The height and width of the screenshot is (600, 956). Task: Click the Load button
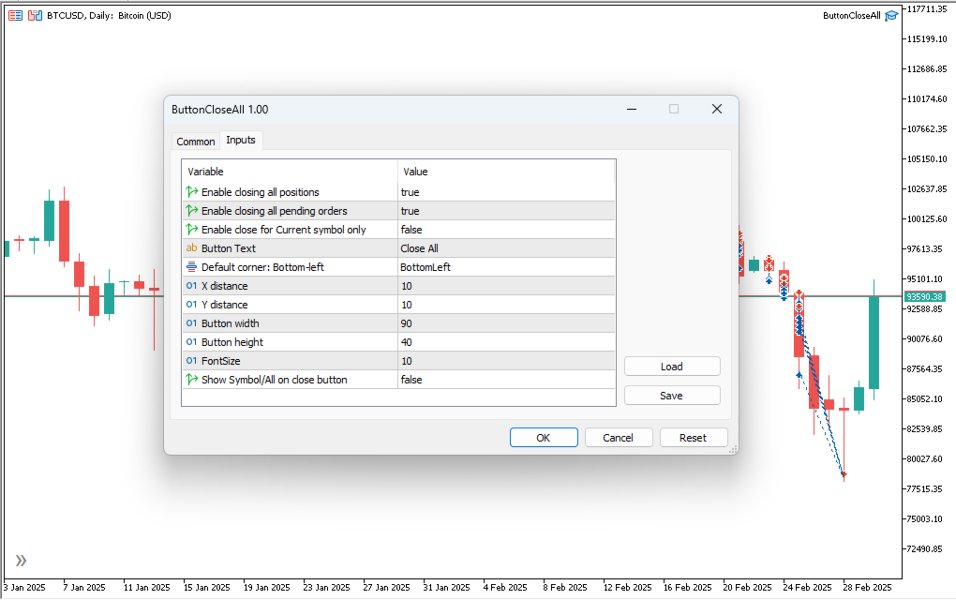(671, 366)
